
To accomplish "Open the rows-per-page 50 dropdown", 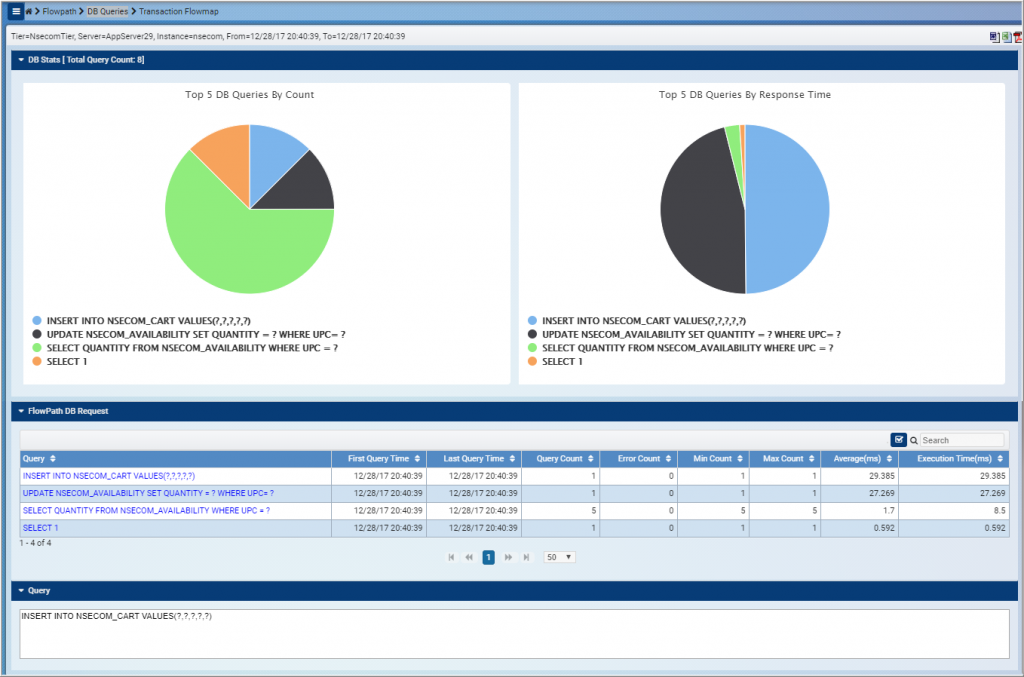I will point(559,557).
